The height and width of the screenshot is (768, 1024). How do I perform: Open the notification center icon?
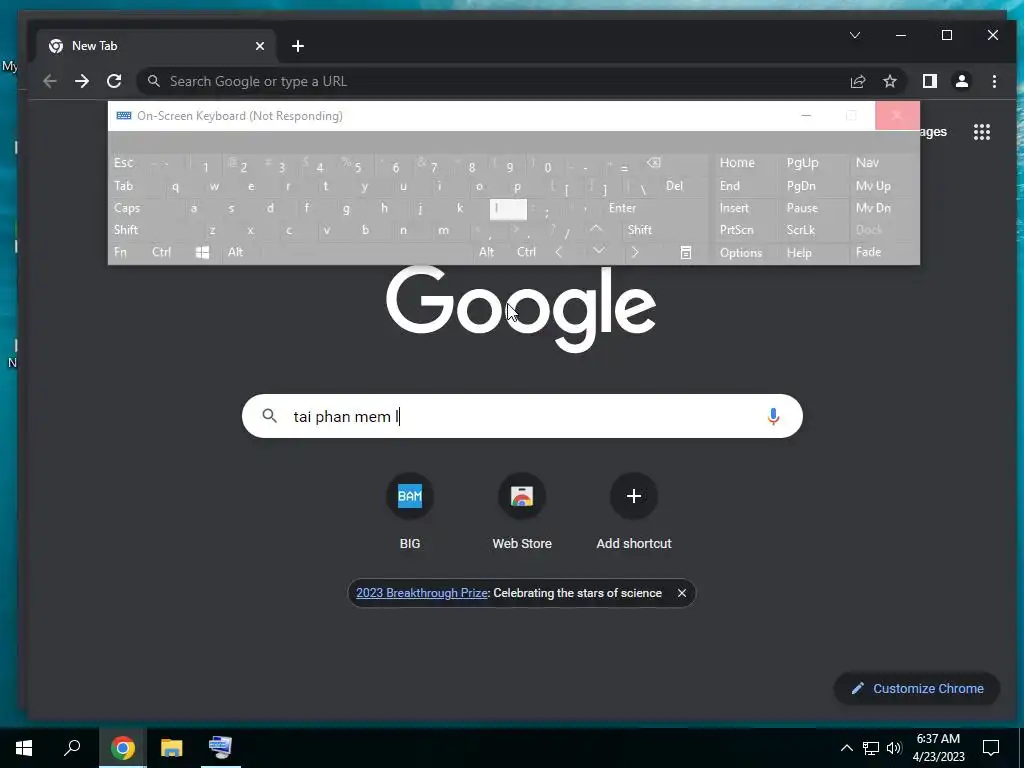coord(991,748)
